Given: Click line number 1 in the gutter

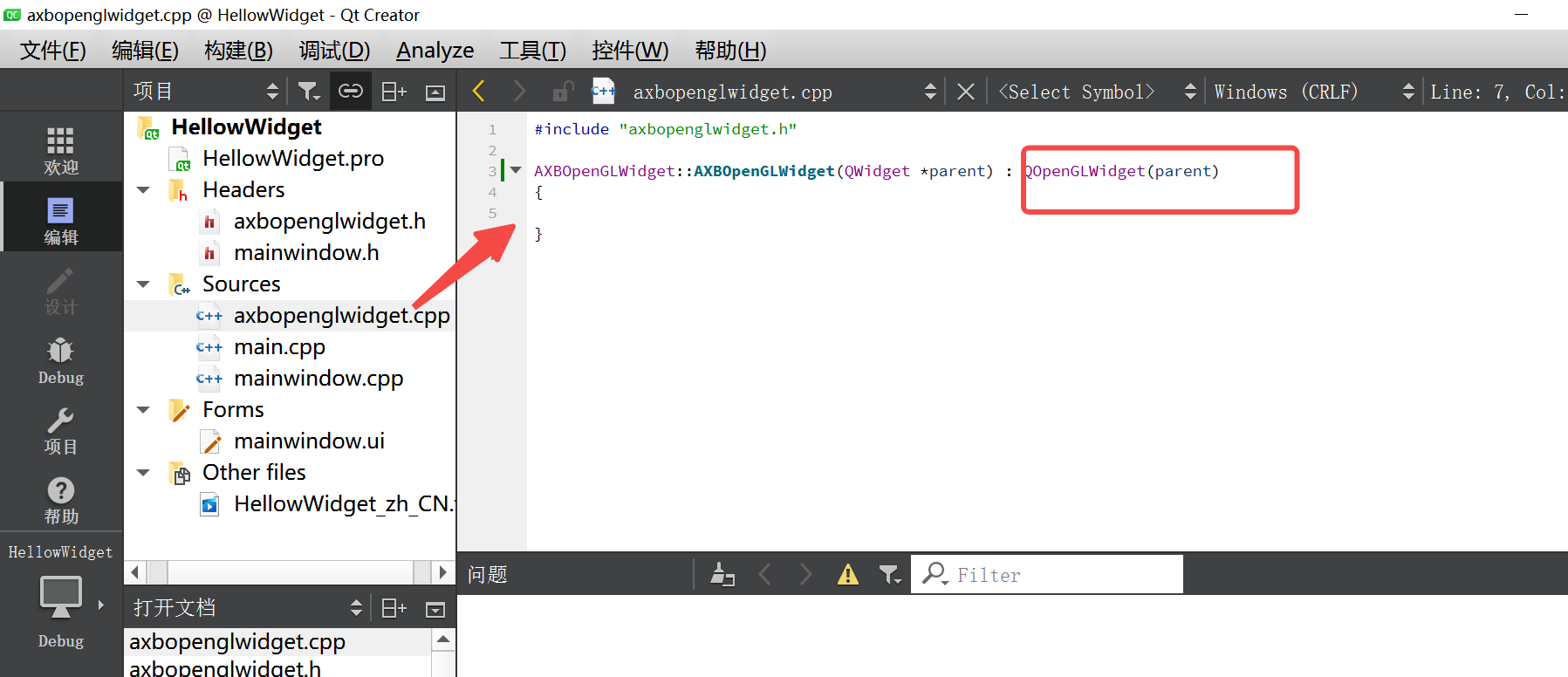Looking at the screenshot, I should 492,129.
